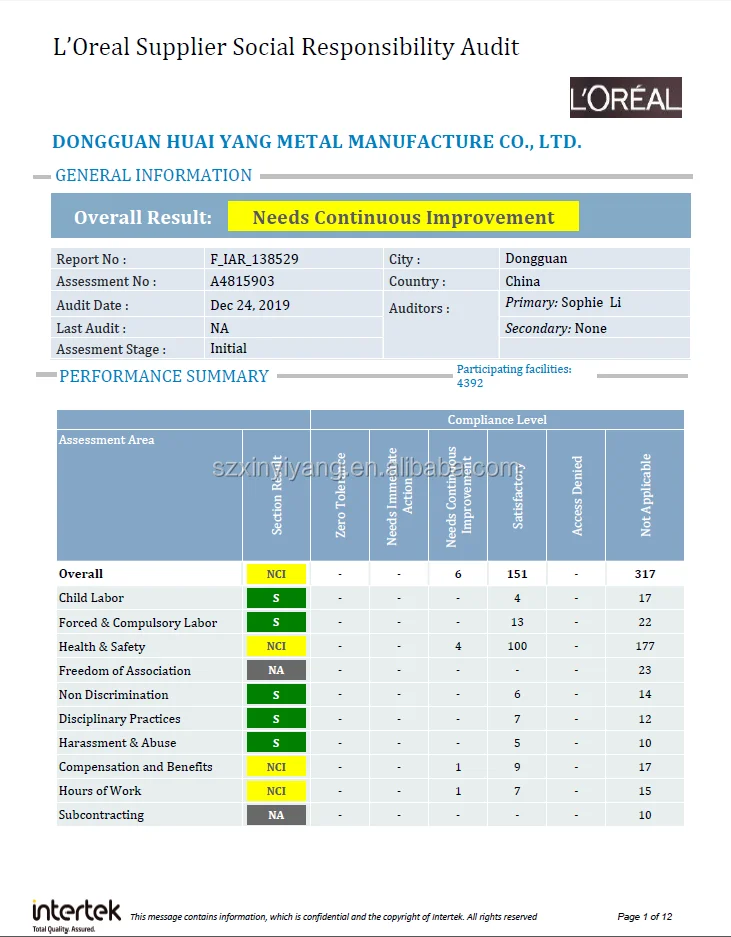Click the 'Health & Safety' row label

click(x=102, y=646)
